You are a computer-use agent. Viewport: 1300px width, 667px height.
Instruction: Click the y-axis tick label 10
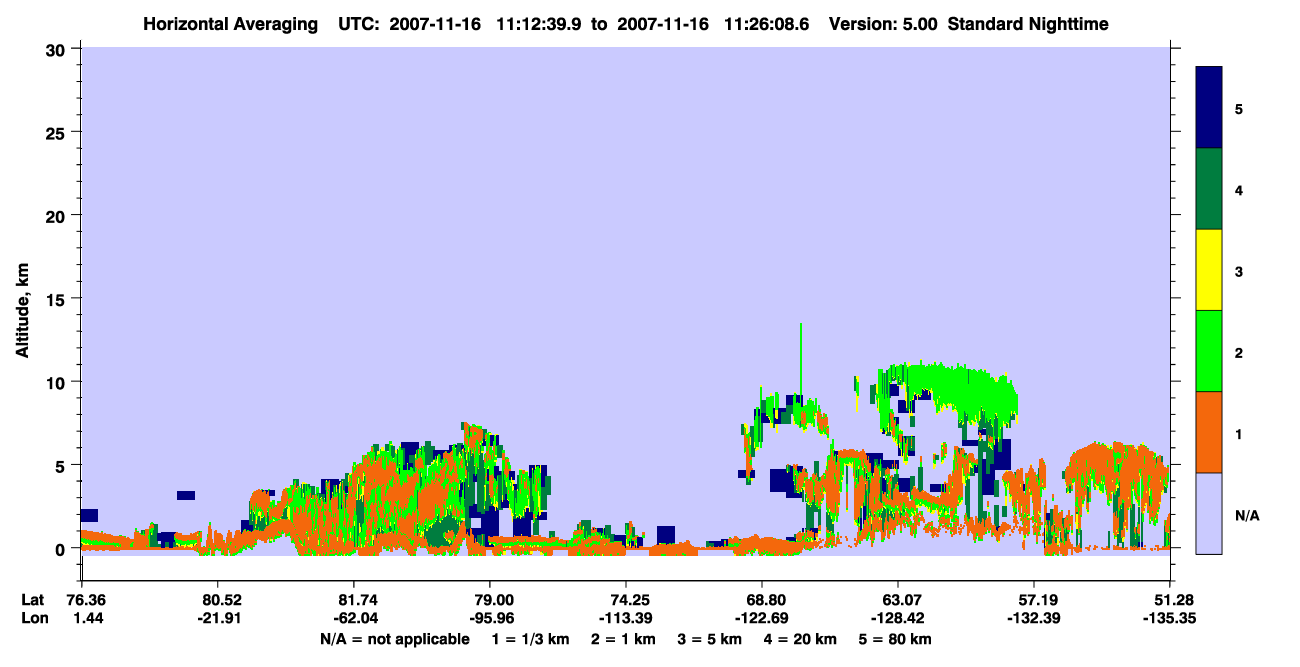(58, 382)
